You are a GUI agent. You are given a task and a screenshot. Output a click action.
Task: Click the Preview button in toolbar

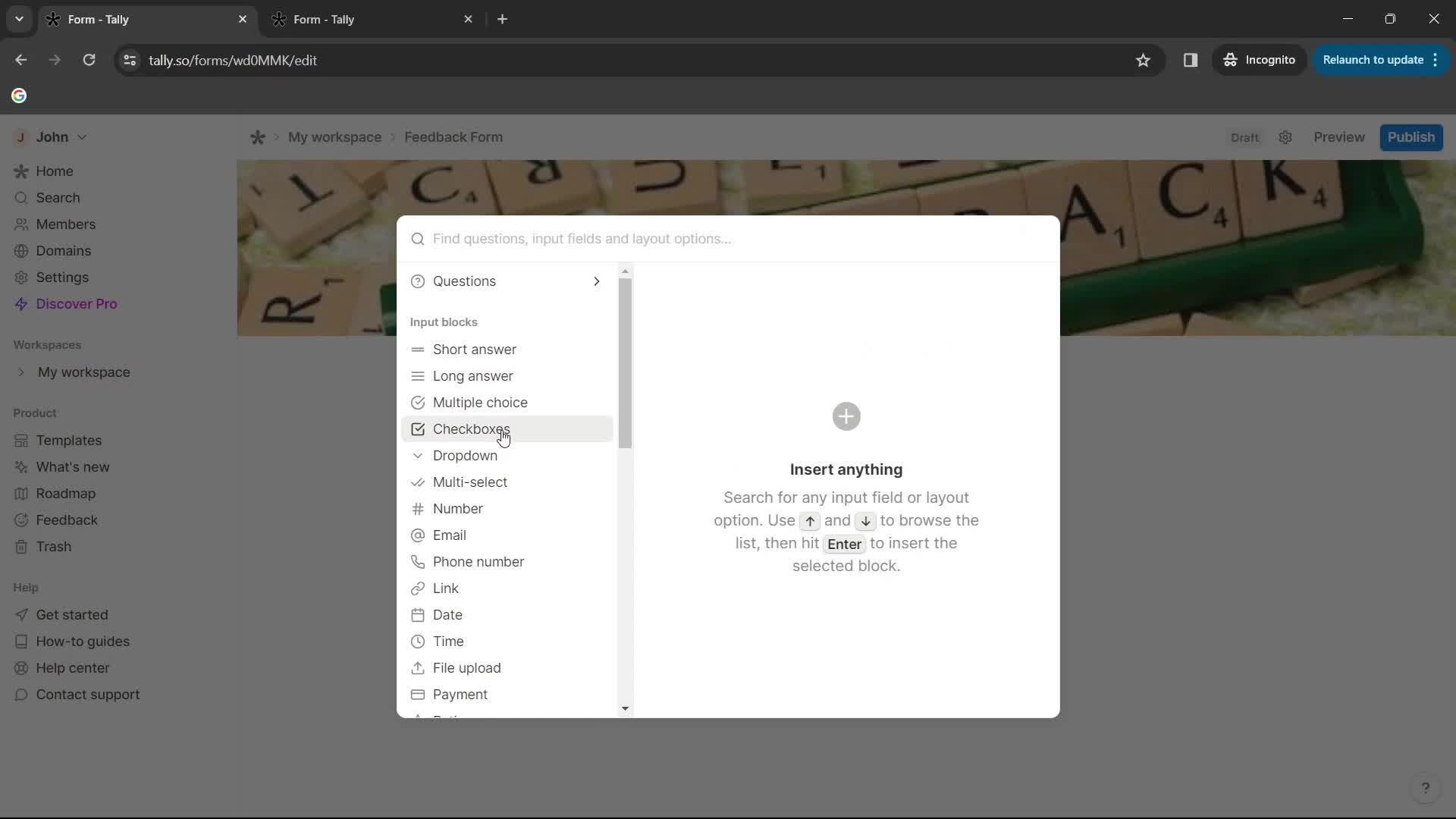(x=1339, y=137)
